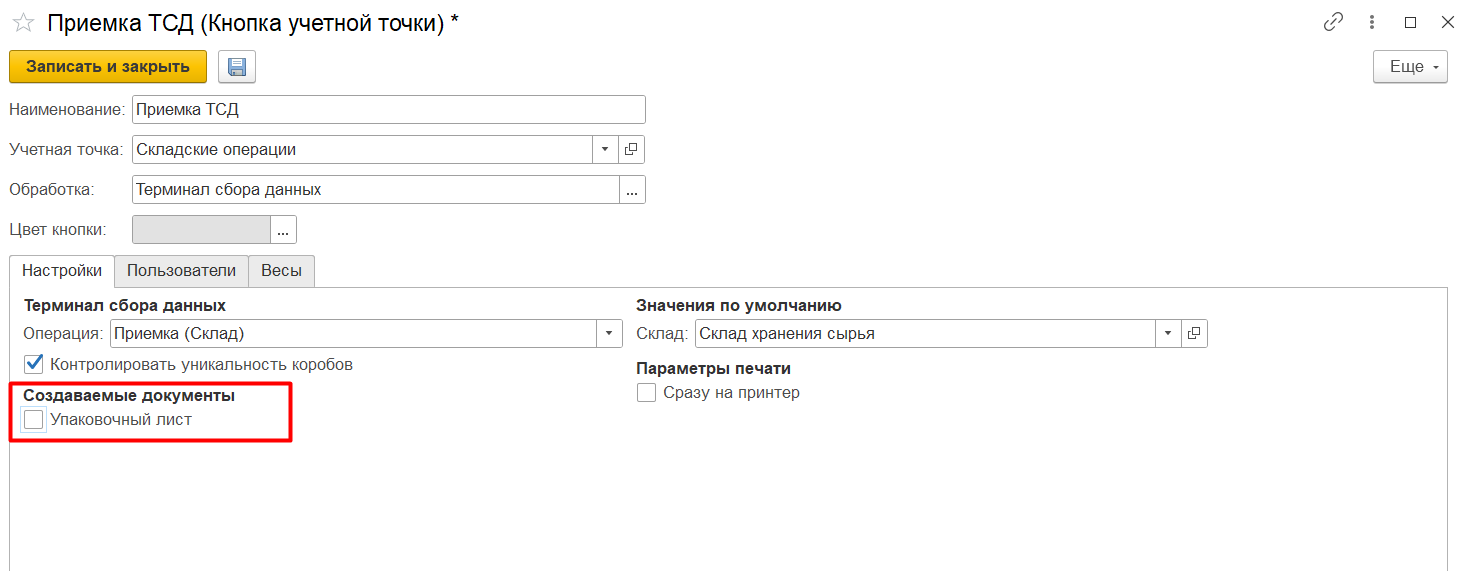Open the Учетная точка linked record icon
1465x571 pixels.
click(631, 150)
